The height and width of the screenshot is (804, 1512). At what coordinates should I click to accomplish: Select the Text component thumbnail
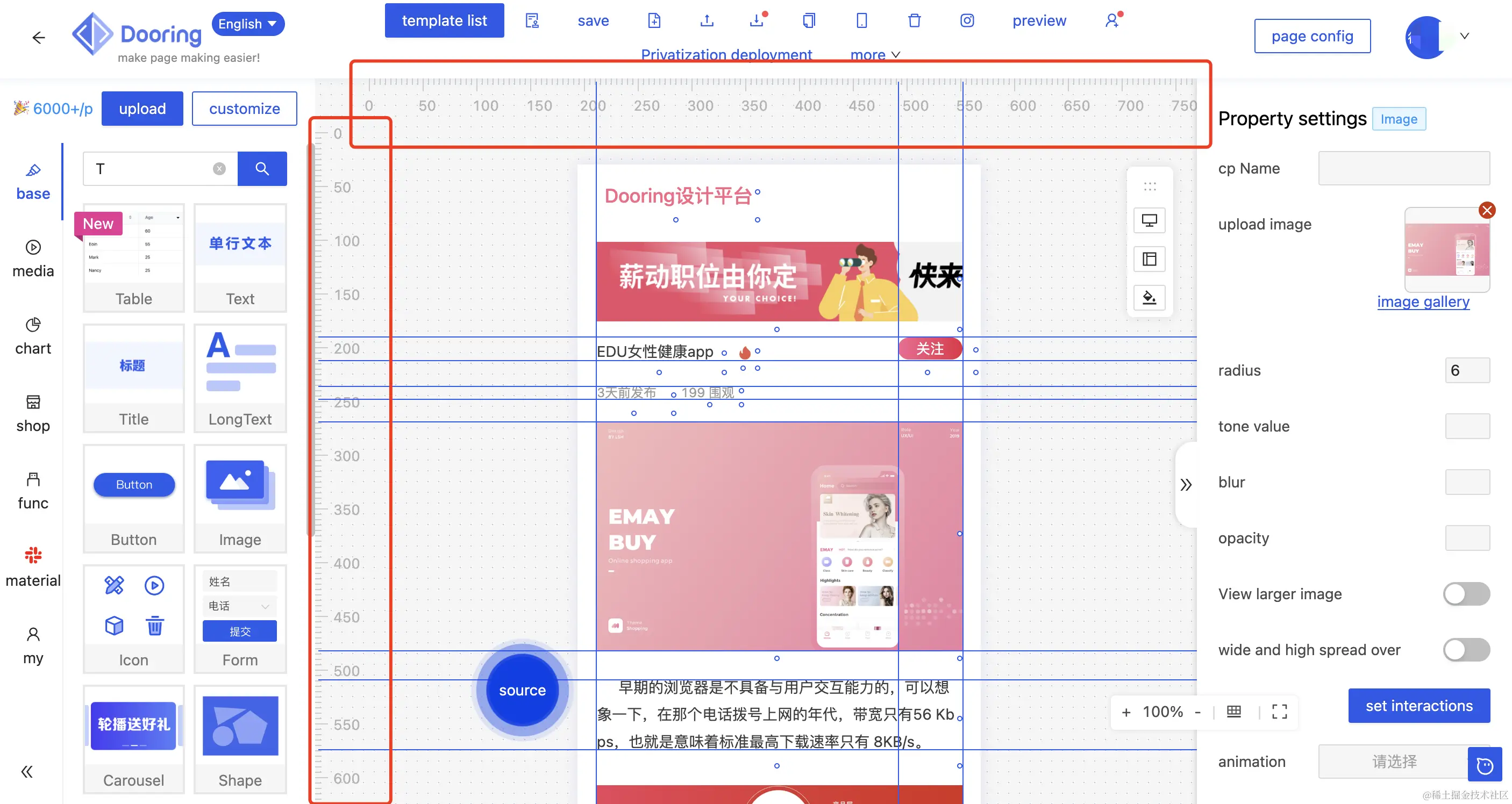click(239, 257)
